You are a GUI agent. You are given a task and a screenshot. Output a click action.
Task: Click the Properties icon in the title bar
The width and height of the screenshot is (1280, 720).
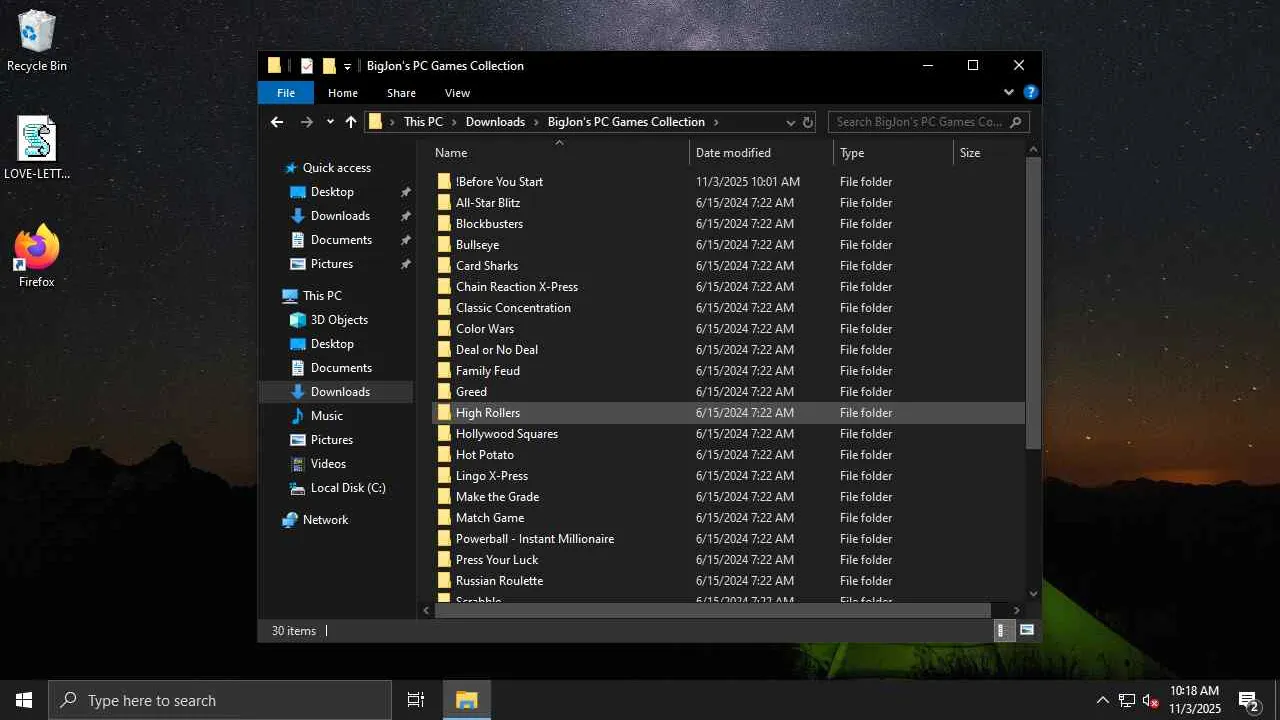(x=307, y=66)
